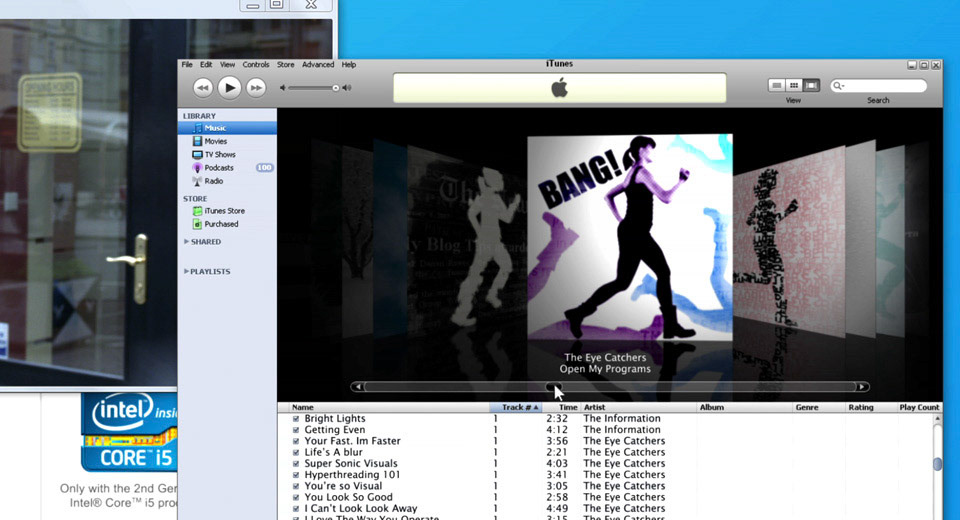Sort by the Play Count column header
The width and height of the screenshot is (960, 520).
[918, 407]
